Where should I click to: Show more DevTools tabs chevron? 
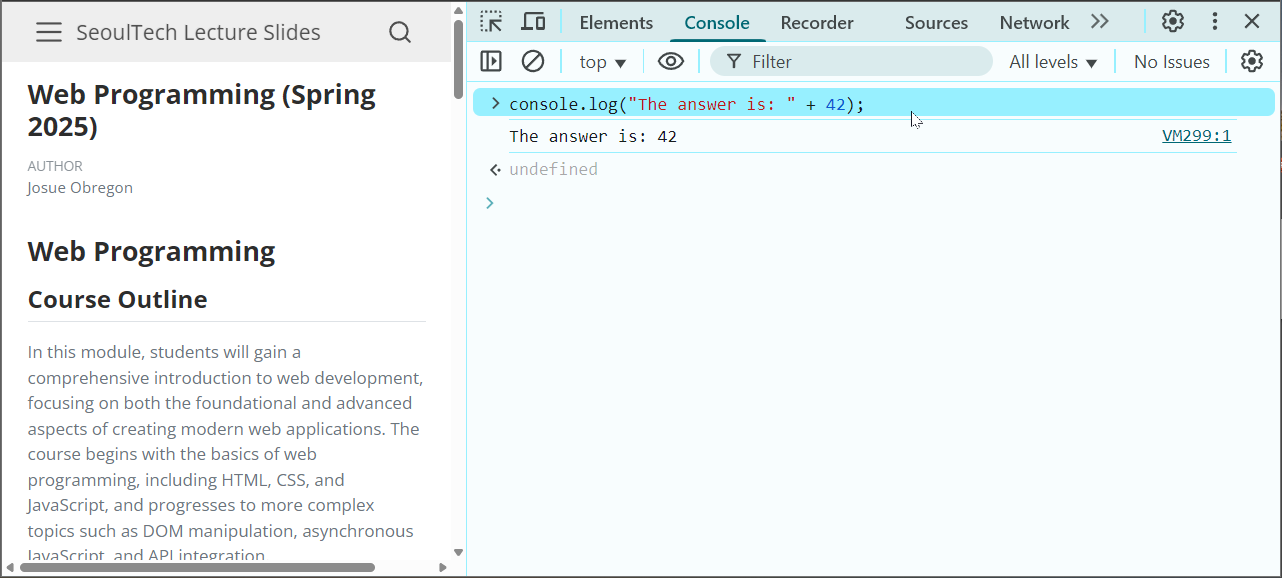(x=1100, y=22)
